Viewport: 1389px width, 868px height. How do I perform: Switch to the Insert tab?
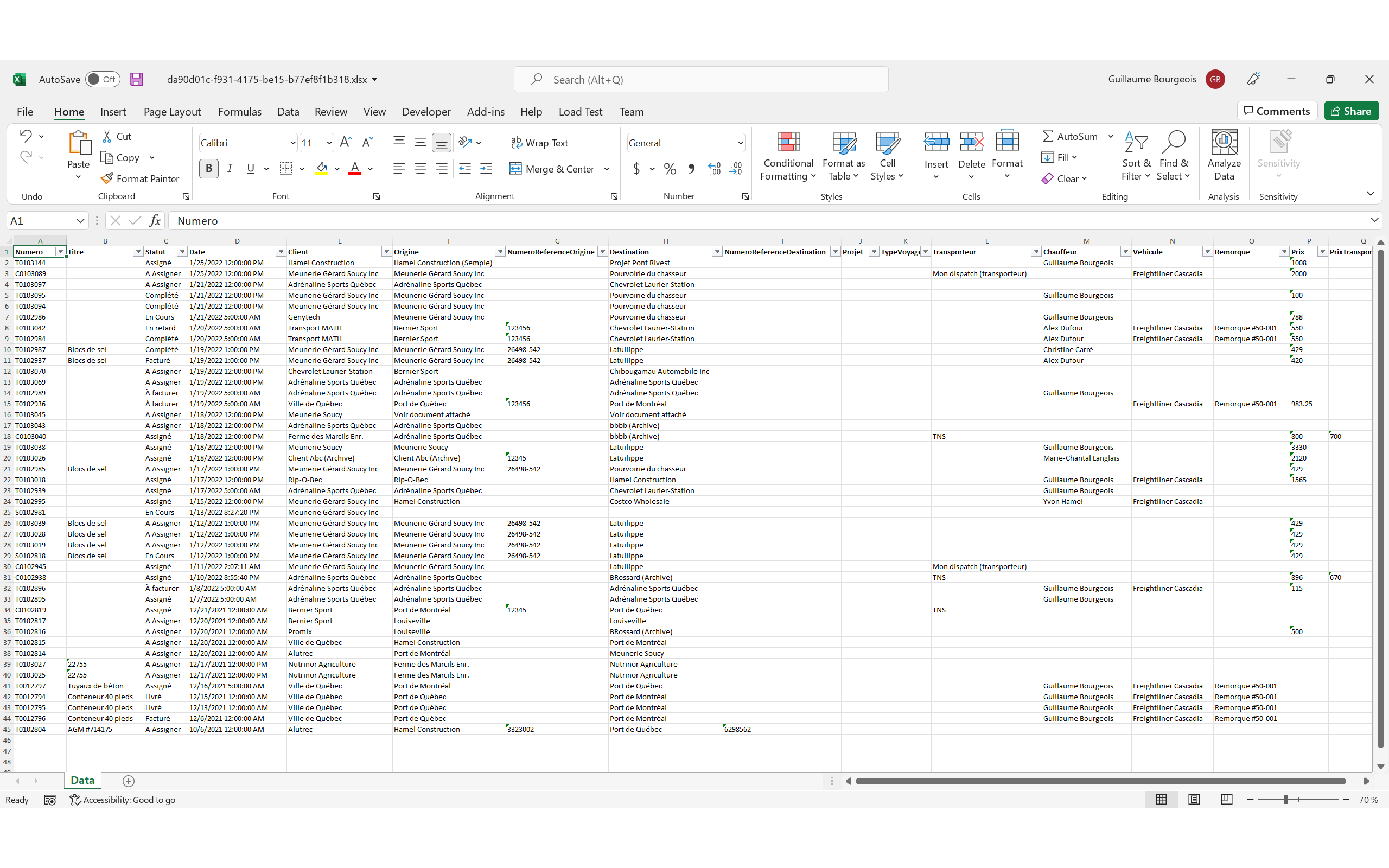coord(113,111)
